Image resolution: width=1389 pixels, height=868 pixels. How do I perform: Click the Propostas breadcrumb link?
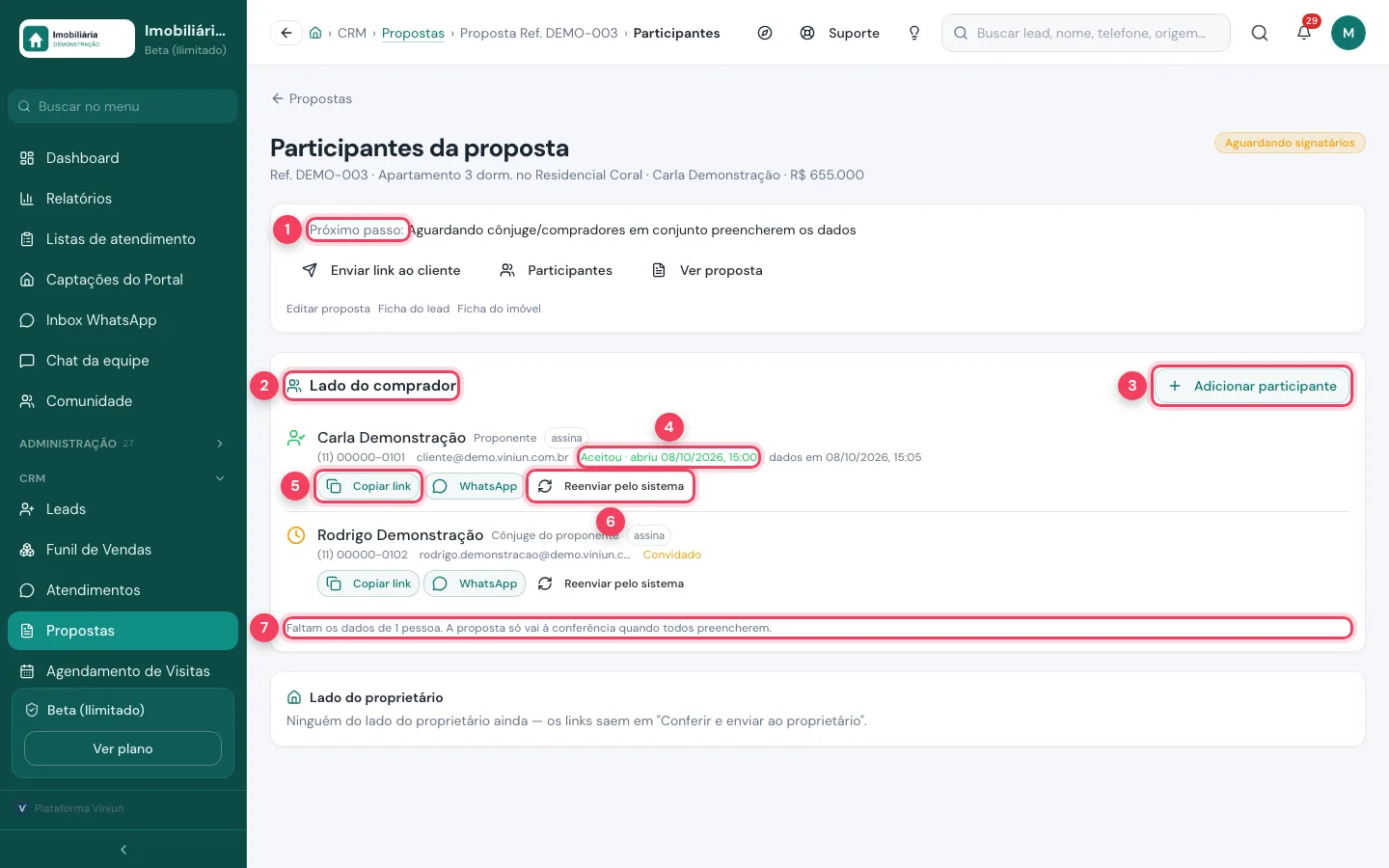tap(413, 33)
